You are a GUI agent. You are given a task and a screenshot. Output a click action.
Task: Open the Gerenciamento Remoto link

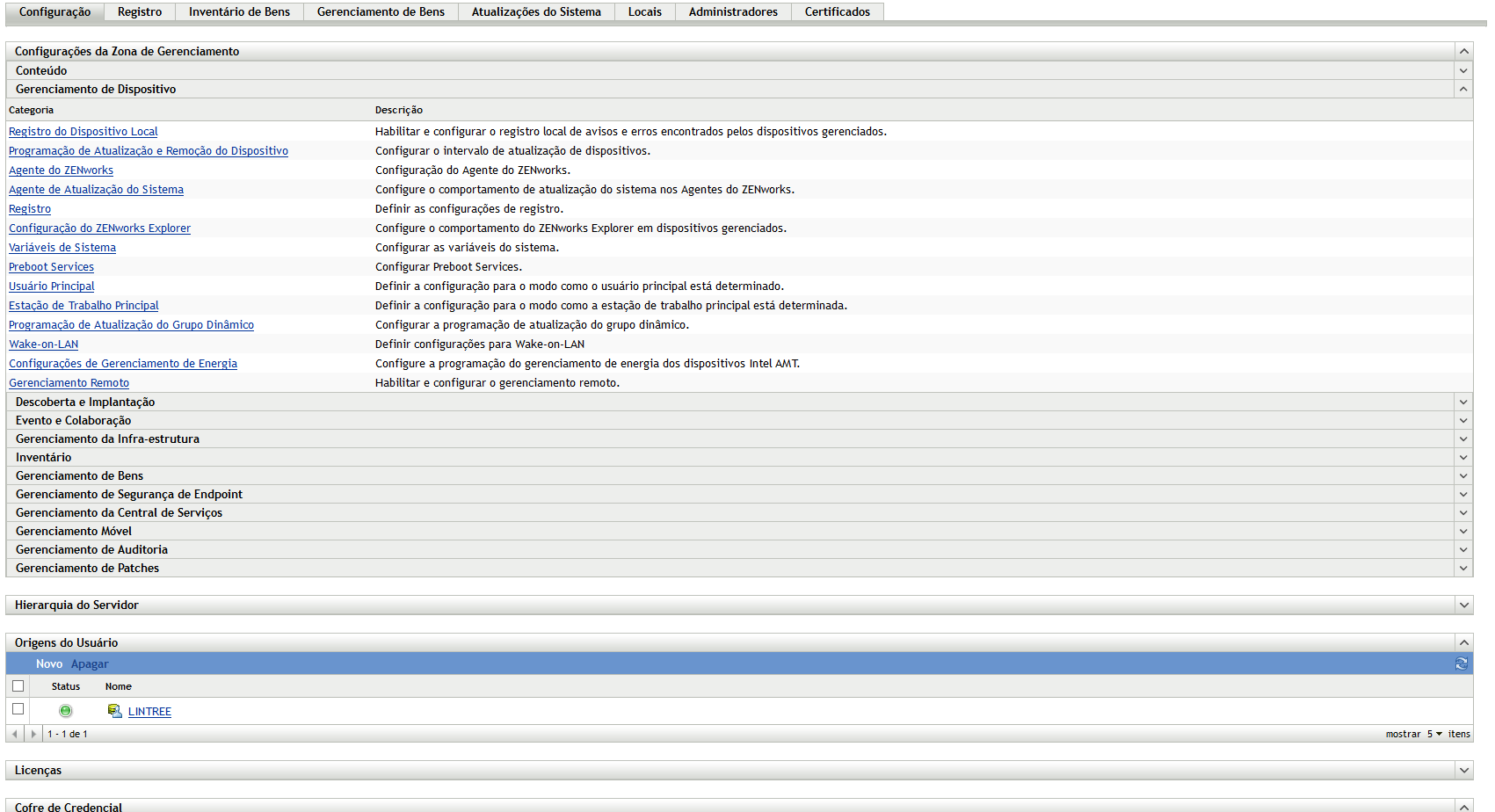[x=69, y=383]
